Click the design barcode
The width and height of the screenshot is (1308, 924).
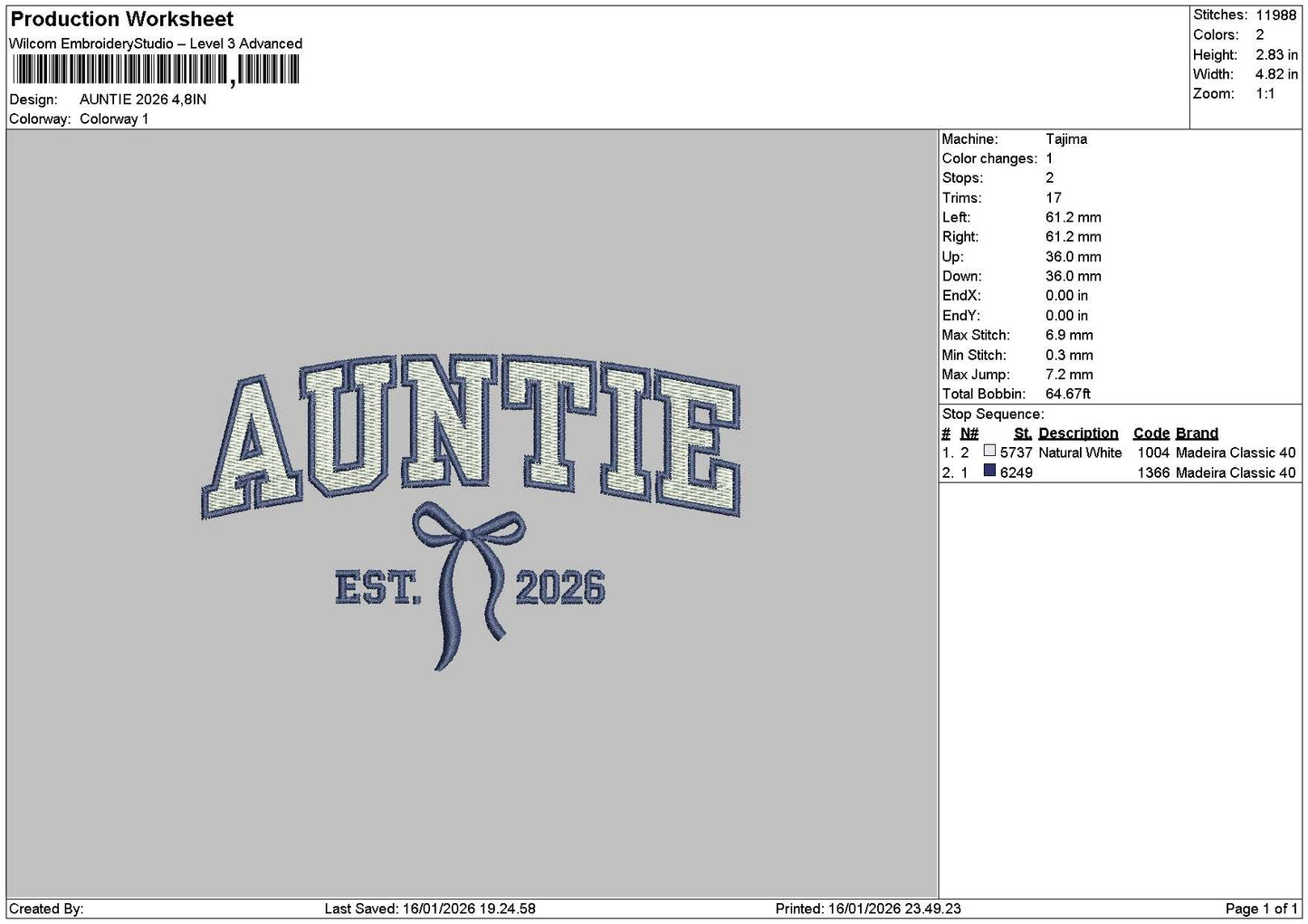156,70
